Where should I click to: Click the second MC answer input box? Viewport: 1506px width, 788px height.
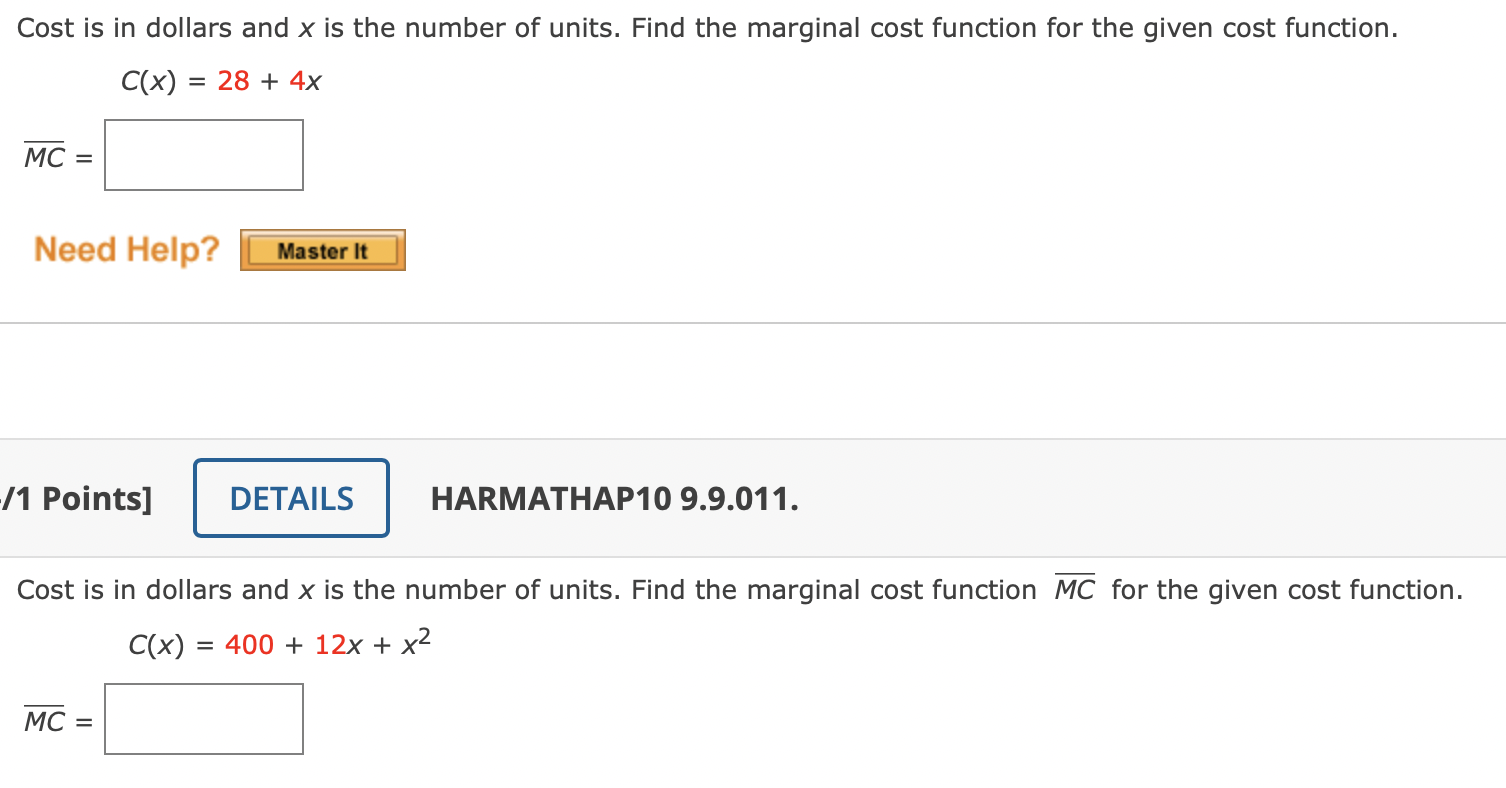pyautogui.click(x=203, y=718)
